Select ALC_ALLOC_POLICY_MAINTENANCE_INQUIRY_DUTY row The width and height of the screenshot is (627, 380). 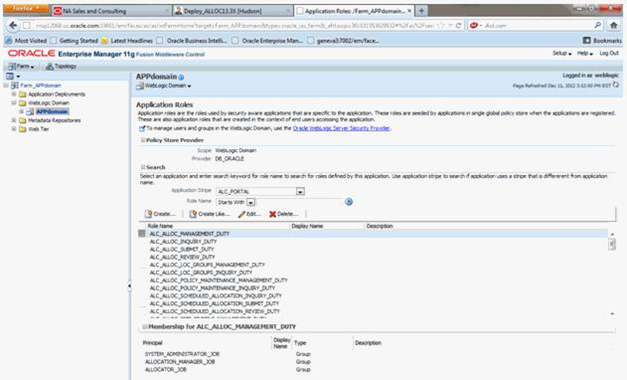click(x=373, y=288)
